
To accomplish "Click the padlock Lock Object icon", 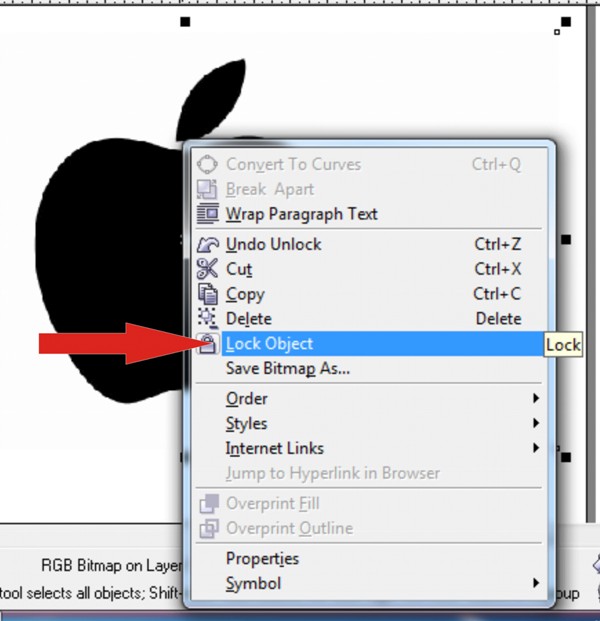I will coord(208,343).
